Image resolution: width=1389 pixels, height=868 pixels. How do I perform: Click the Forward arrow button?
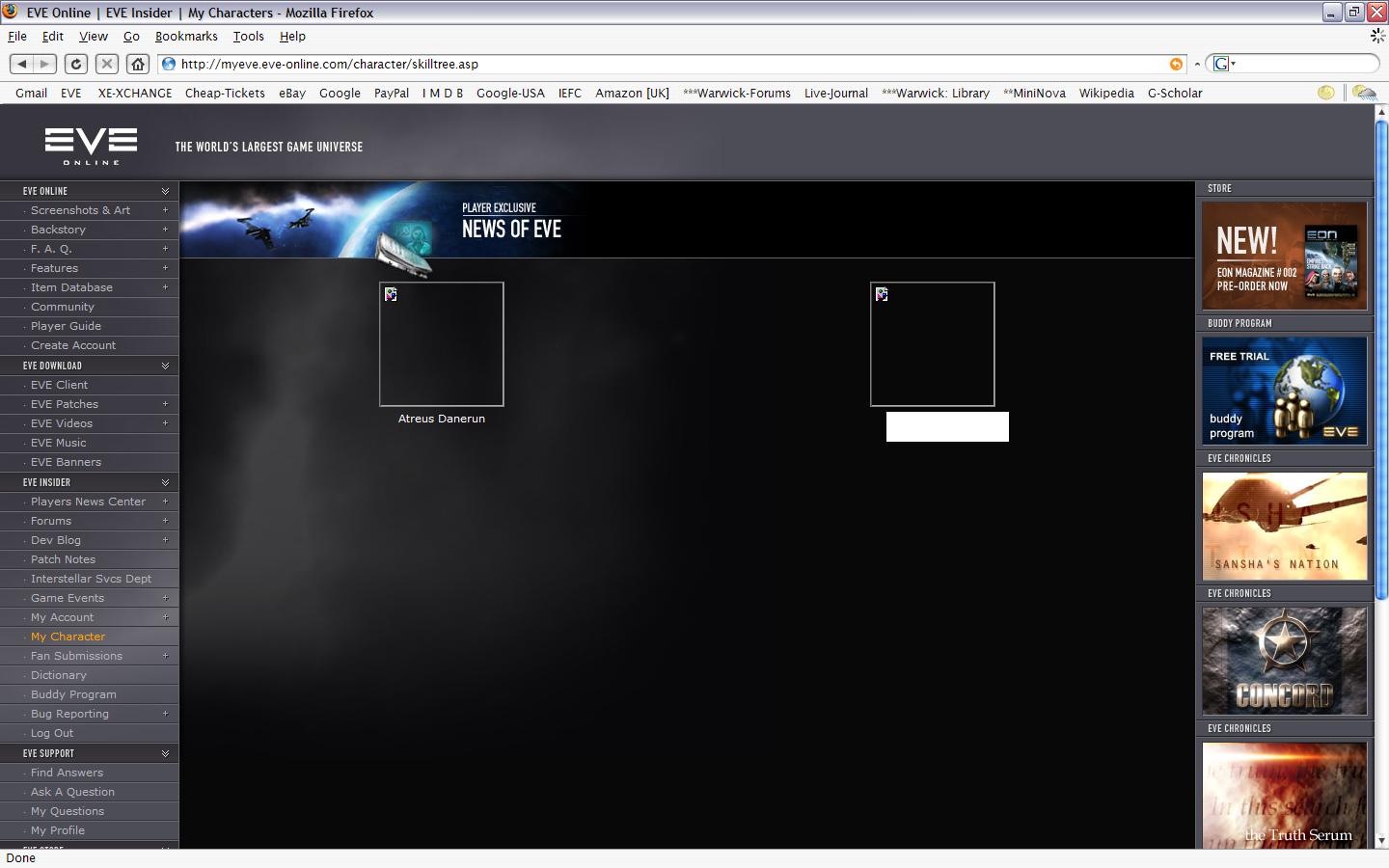pyautogui.click(x=44, y=64)
